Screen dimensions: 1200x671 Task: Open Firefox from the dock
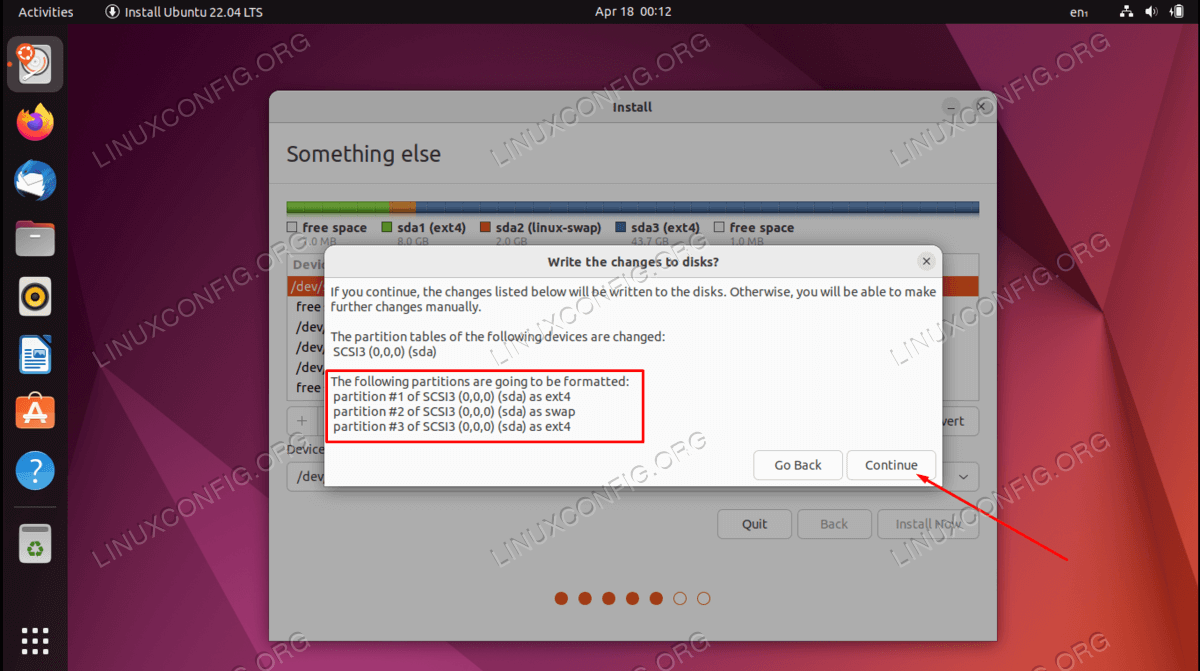coord(35,124)
